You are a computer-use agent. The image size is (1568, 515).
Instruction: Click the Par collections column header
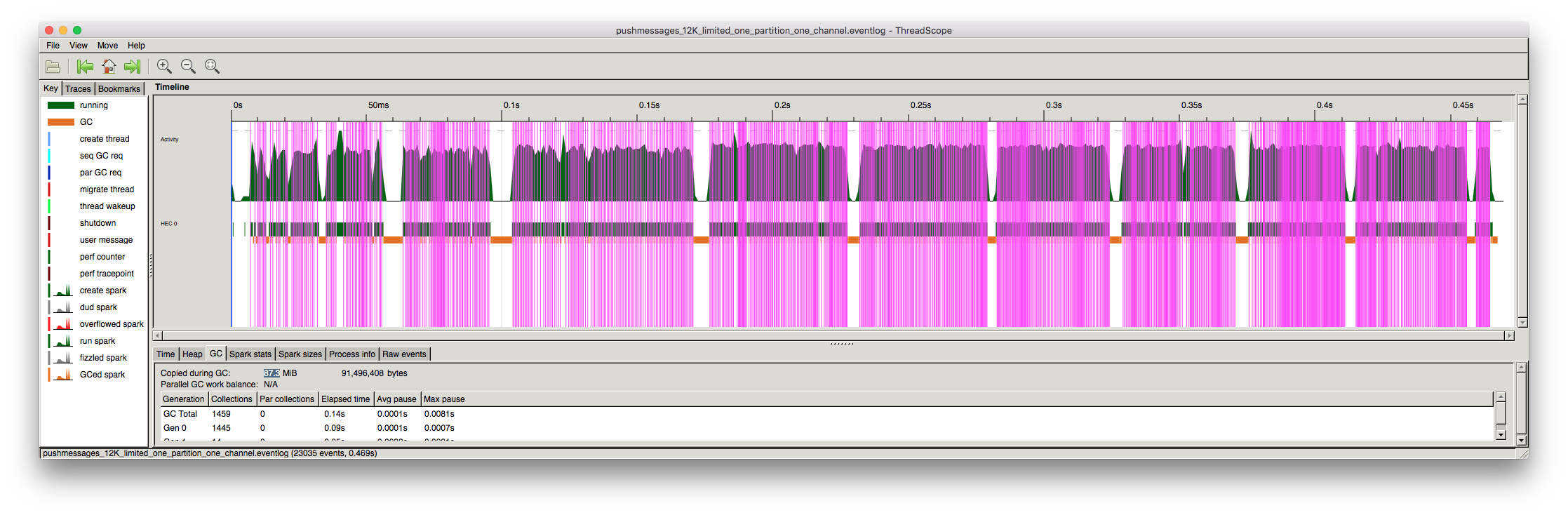click(x=287, y=399)
